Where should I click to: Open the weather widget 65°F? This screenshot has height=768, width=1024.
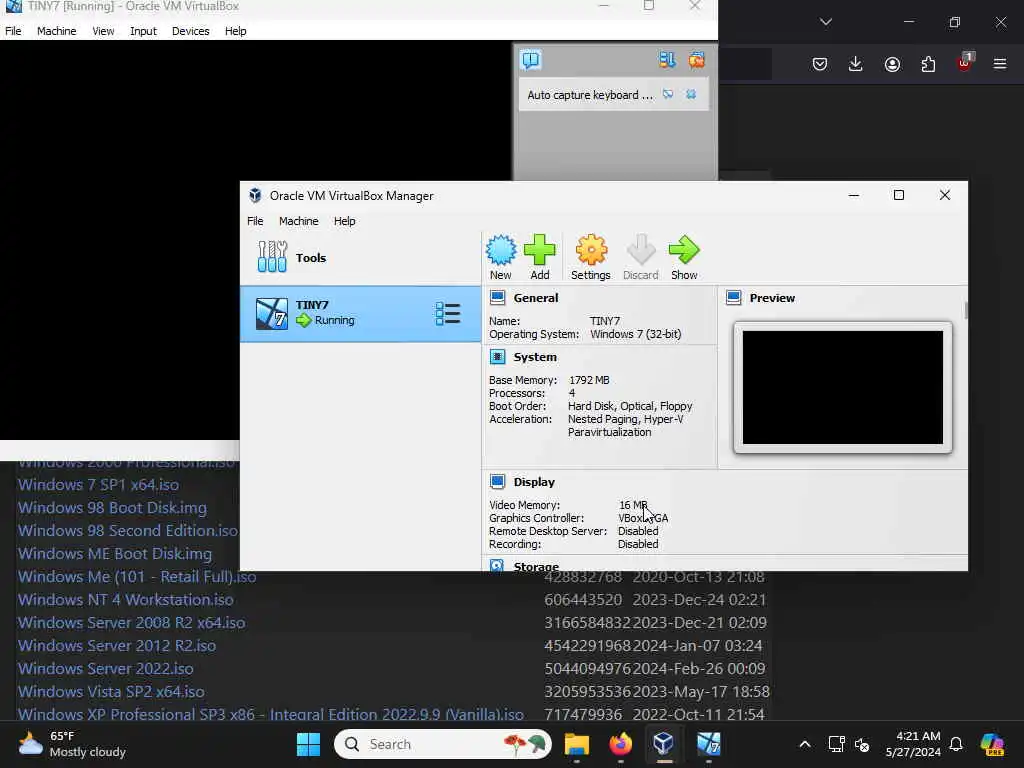(x=72, y=744)
